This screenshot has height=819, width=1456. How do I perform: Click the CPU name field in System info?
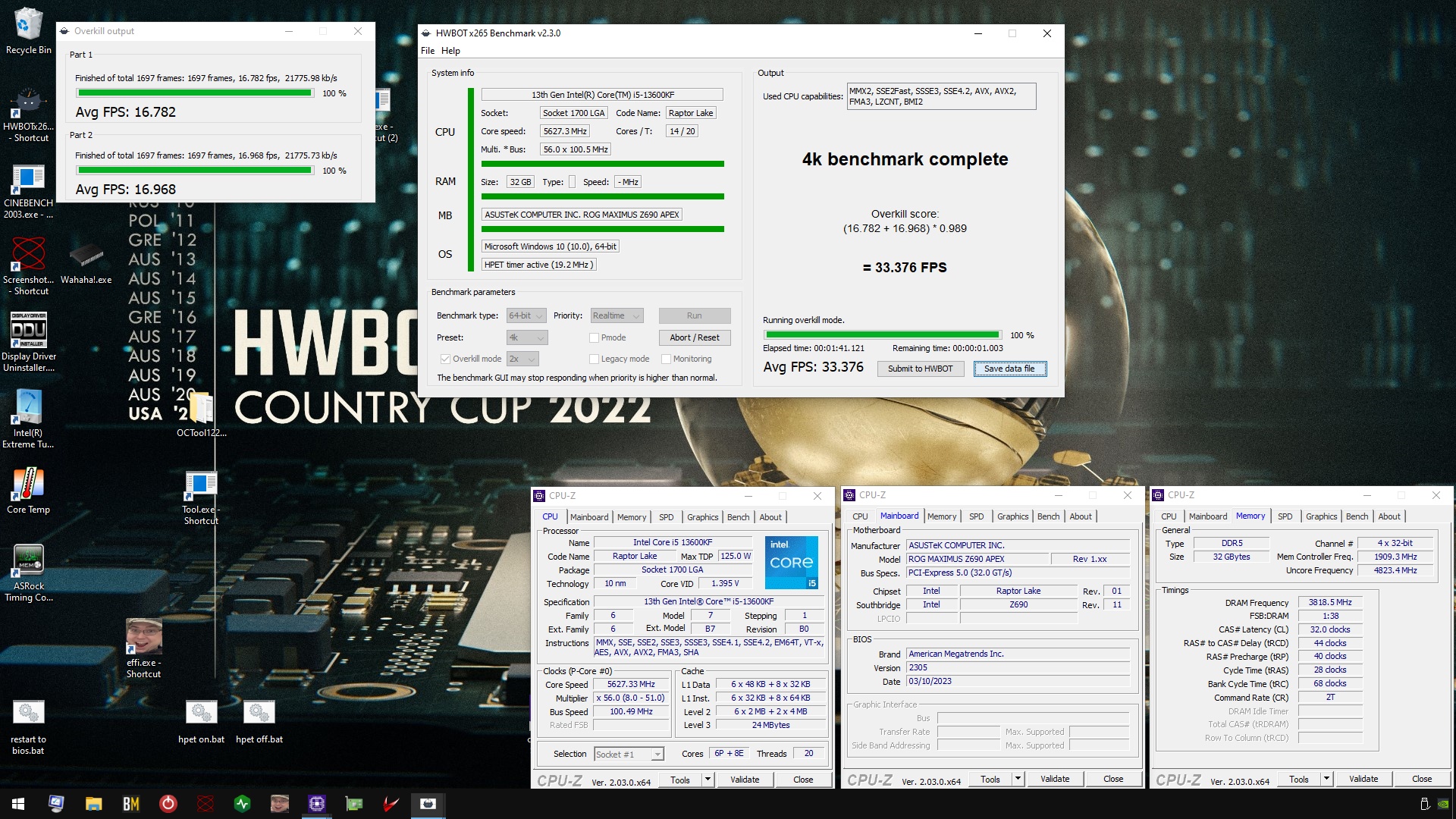[602, 95]
